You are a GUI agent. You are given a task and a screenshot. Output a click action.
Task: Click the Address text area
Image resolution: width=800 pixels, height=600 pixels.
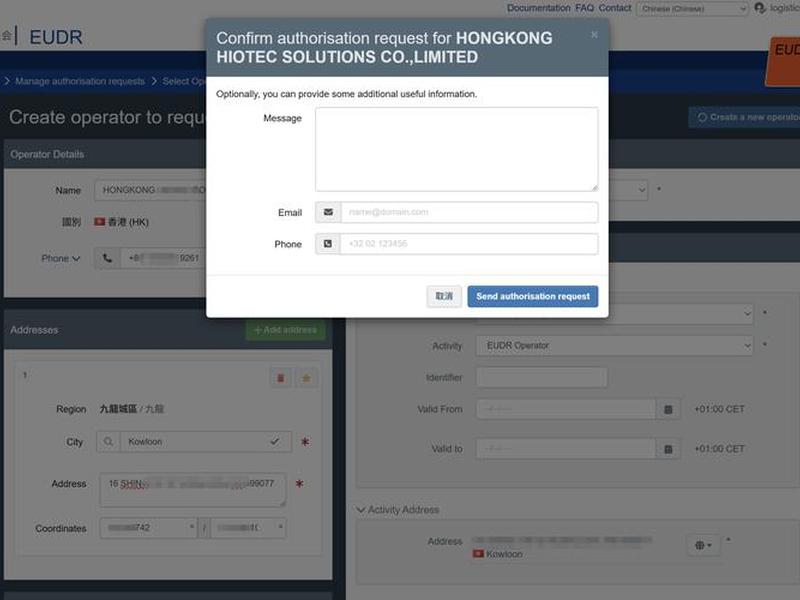[x=193, y=490]
